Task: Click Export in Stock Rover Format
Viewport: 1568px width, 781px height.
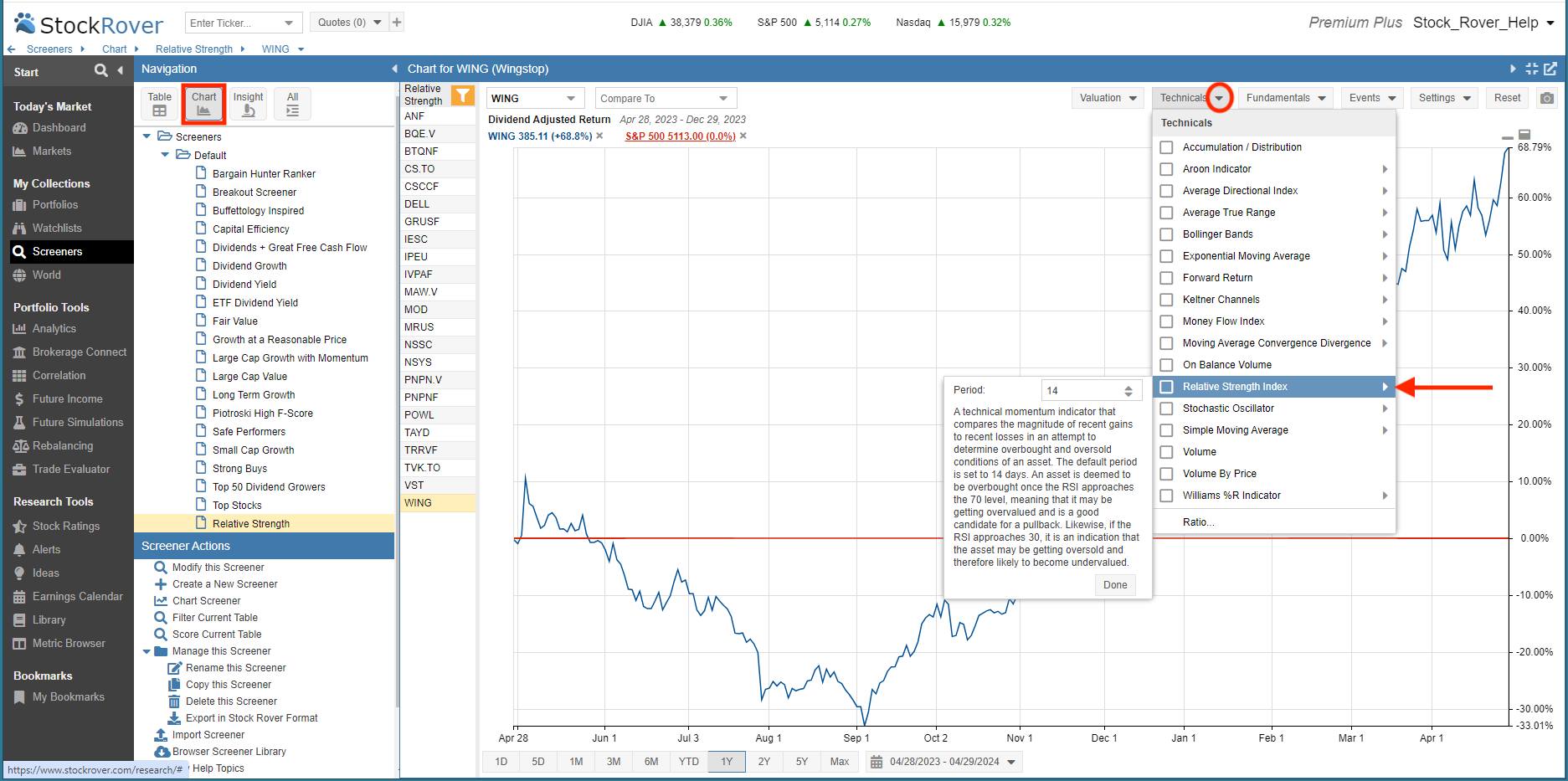Action: (251, 718)
